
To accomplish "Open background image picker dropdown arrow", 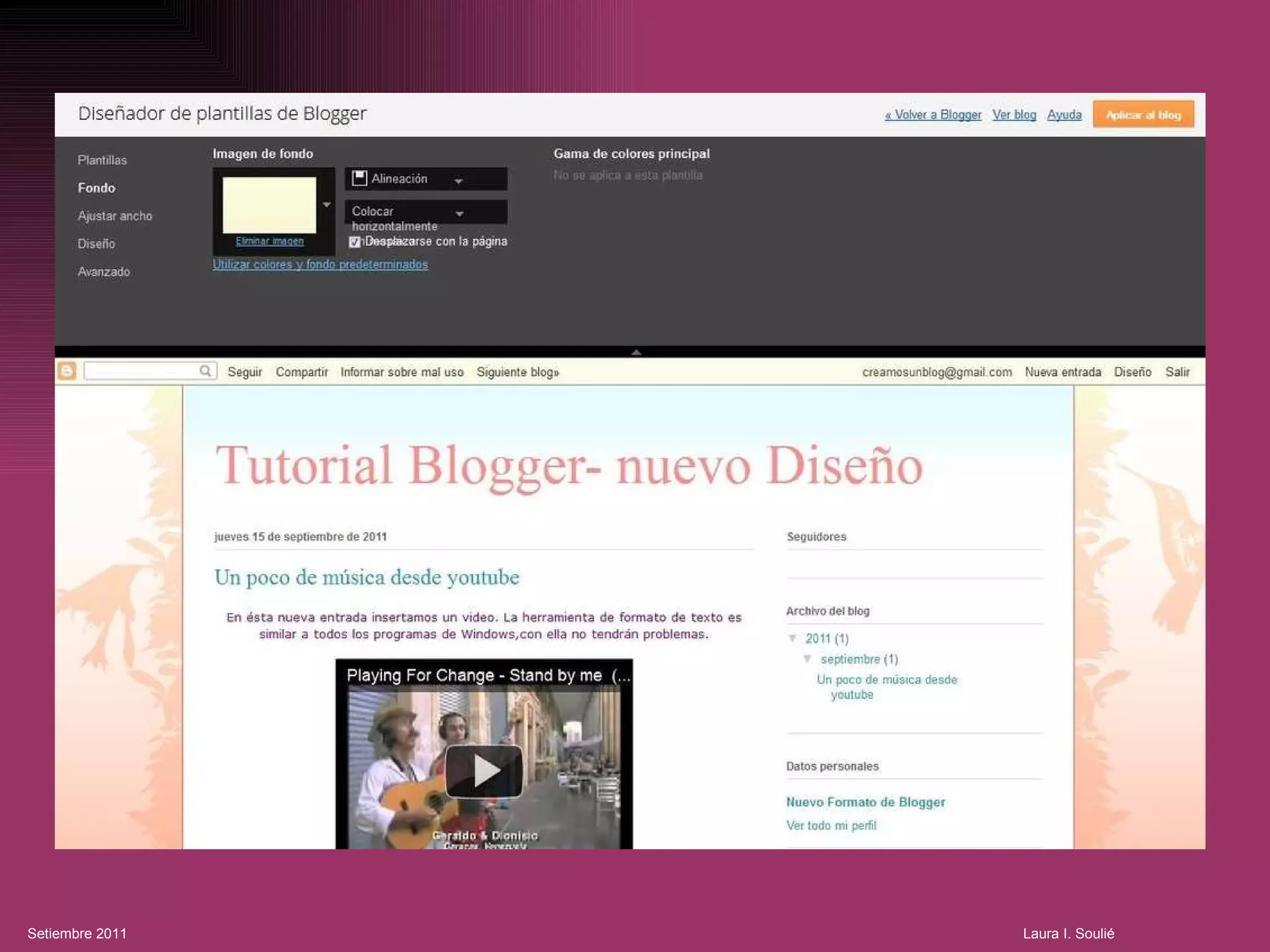I will (327, 205).
